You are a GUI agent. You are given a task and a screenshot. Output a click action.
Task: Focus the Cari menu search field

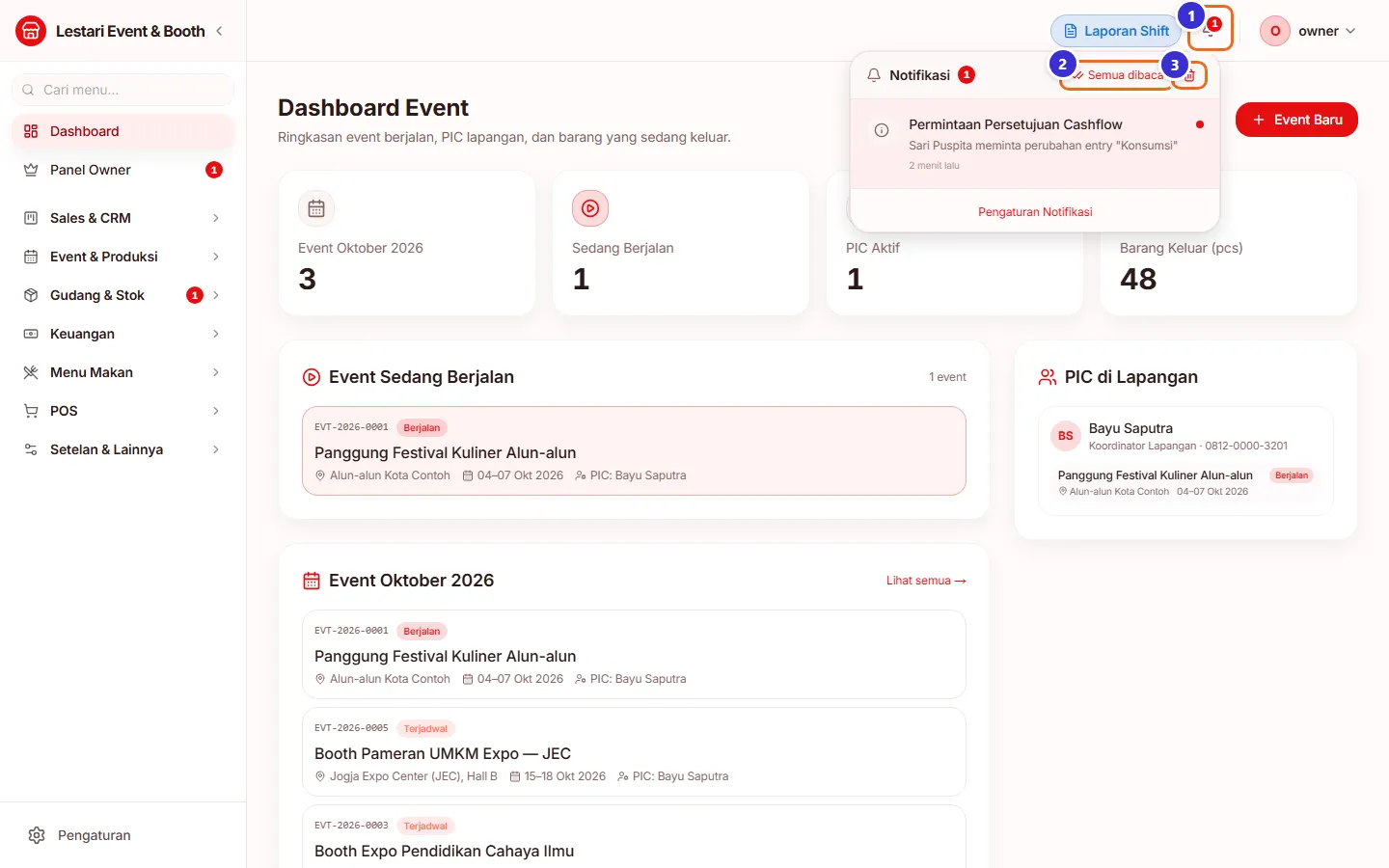coord(123,90)
